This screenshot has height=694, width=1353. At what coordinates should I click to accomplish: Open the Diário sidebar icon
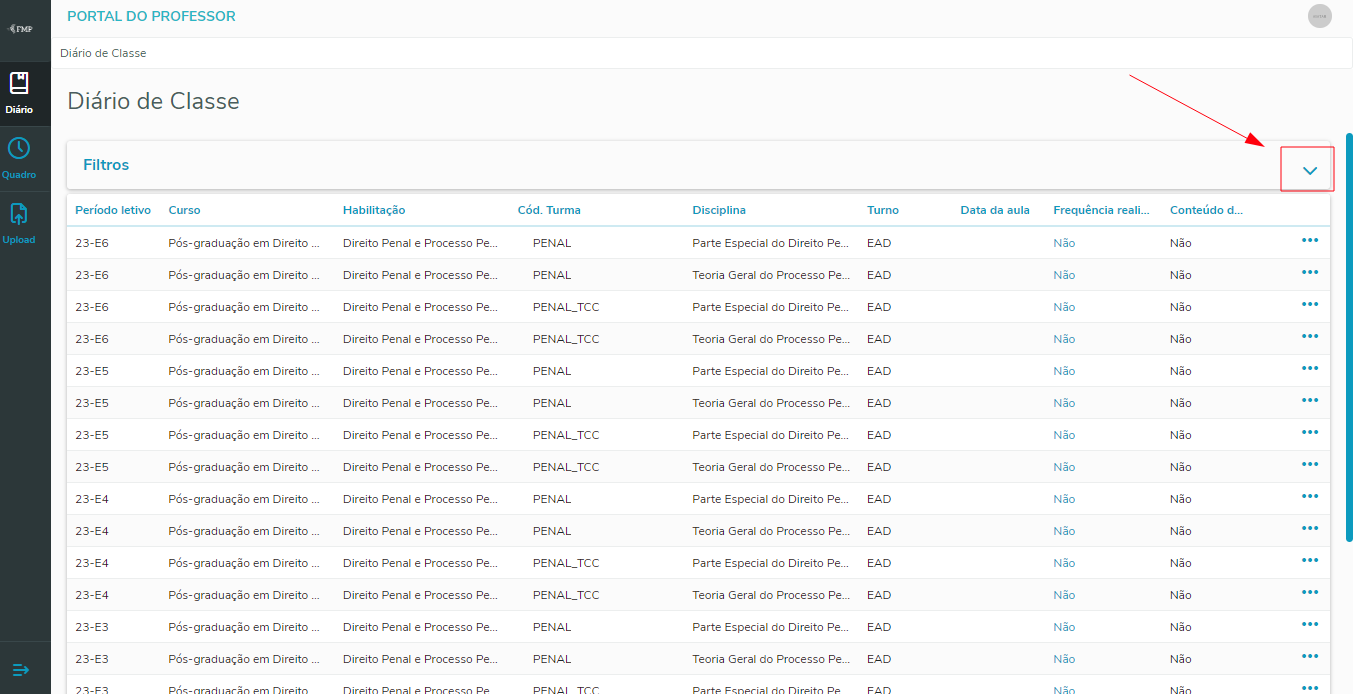click(19, 84)
